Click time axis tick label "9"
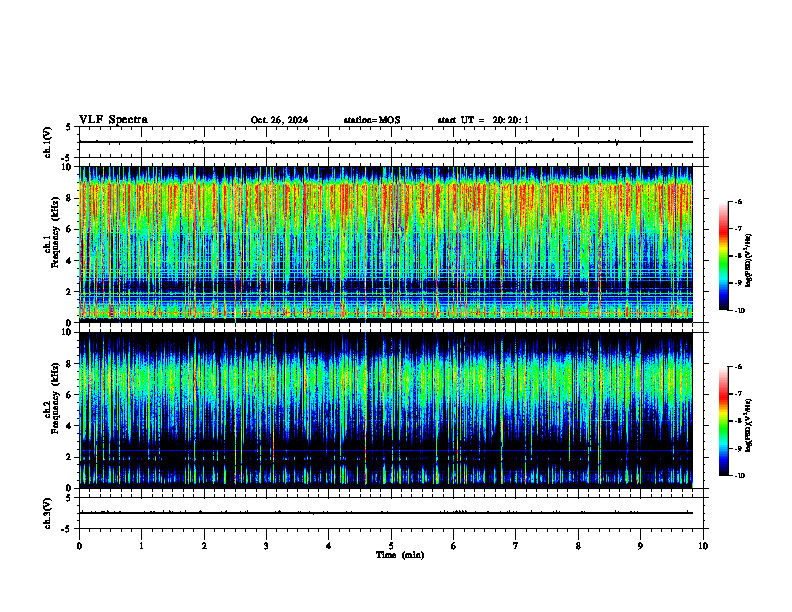 [640, 546]
